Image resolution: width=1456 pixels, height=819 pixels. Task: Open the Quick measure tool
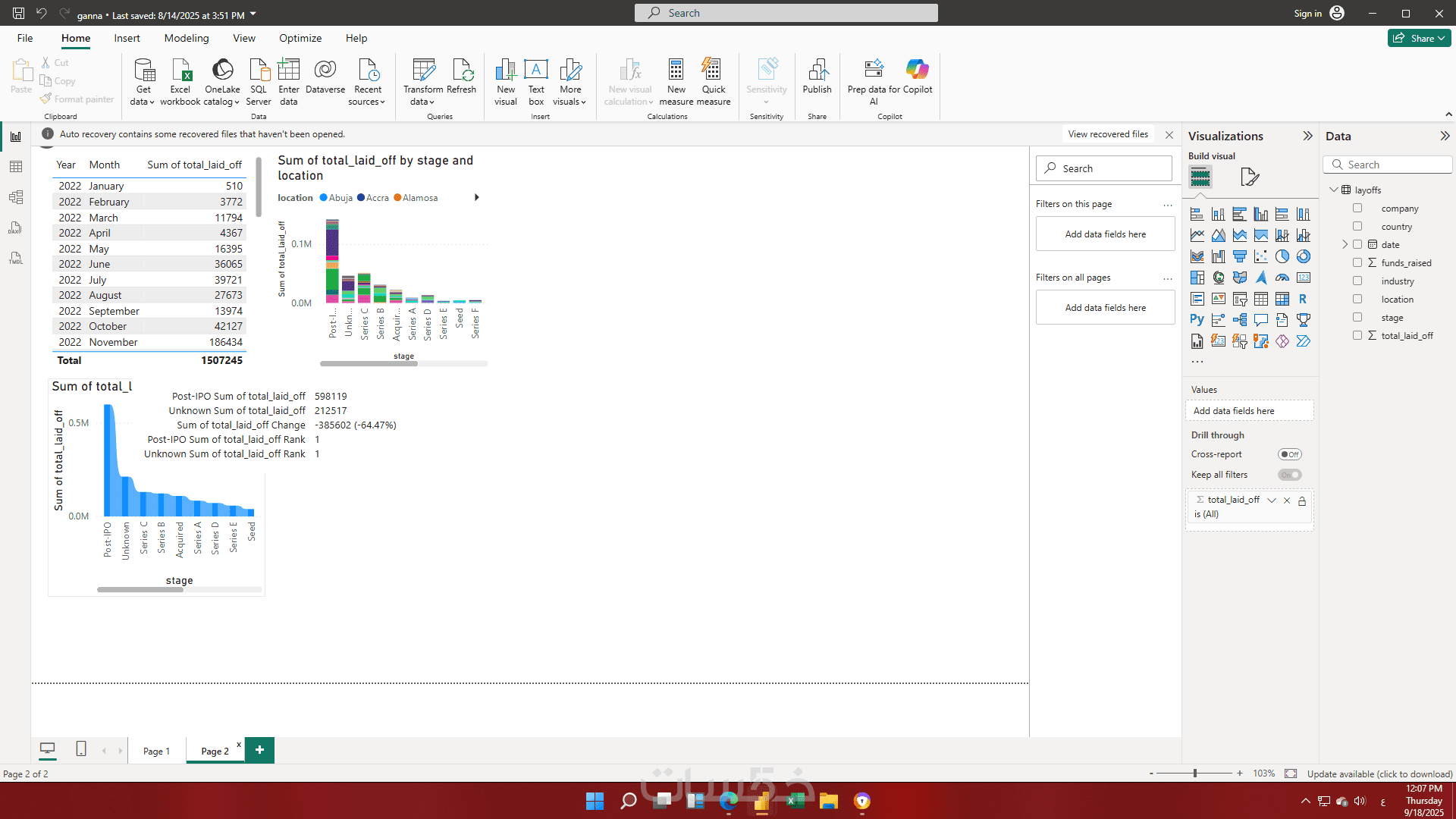pyautogui.click(x=713, y=71)
